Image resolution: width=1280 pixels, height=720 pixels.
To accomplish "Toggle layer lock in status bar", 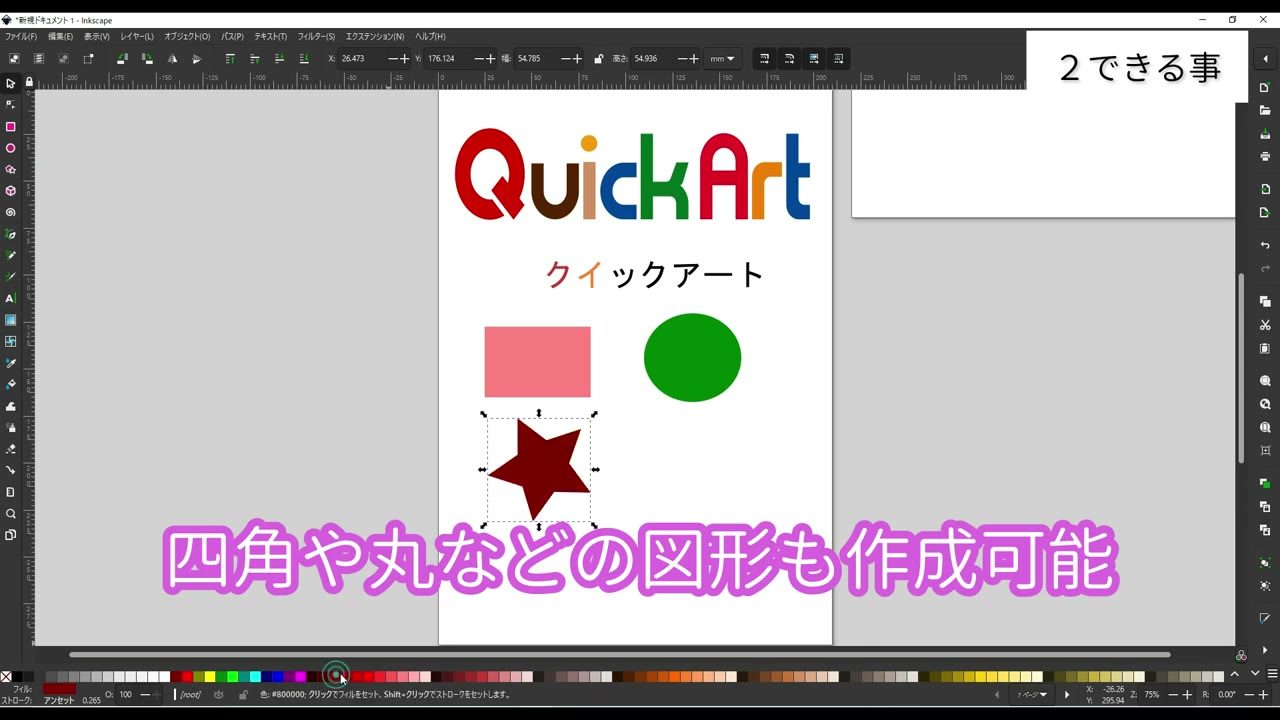I will [243, 694].
